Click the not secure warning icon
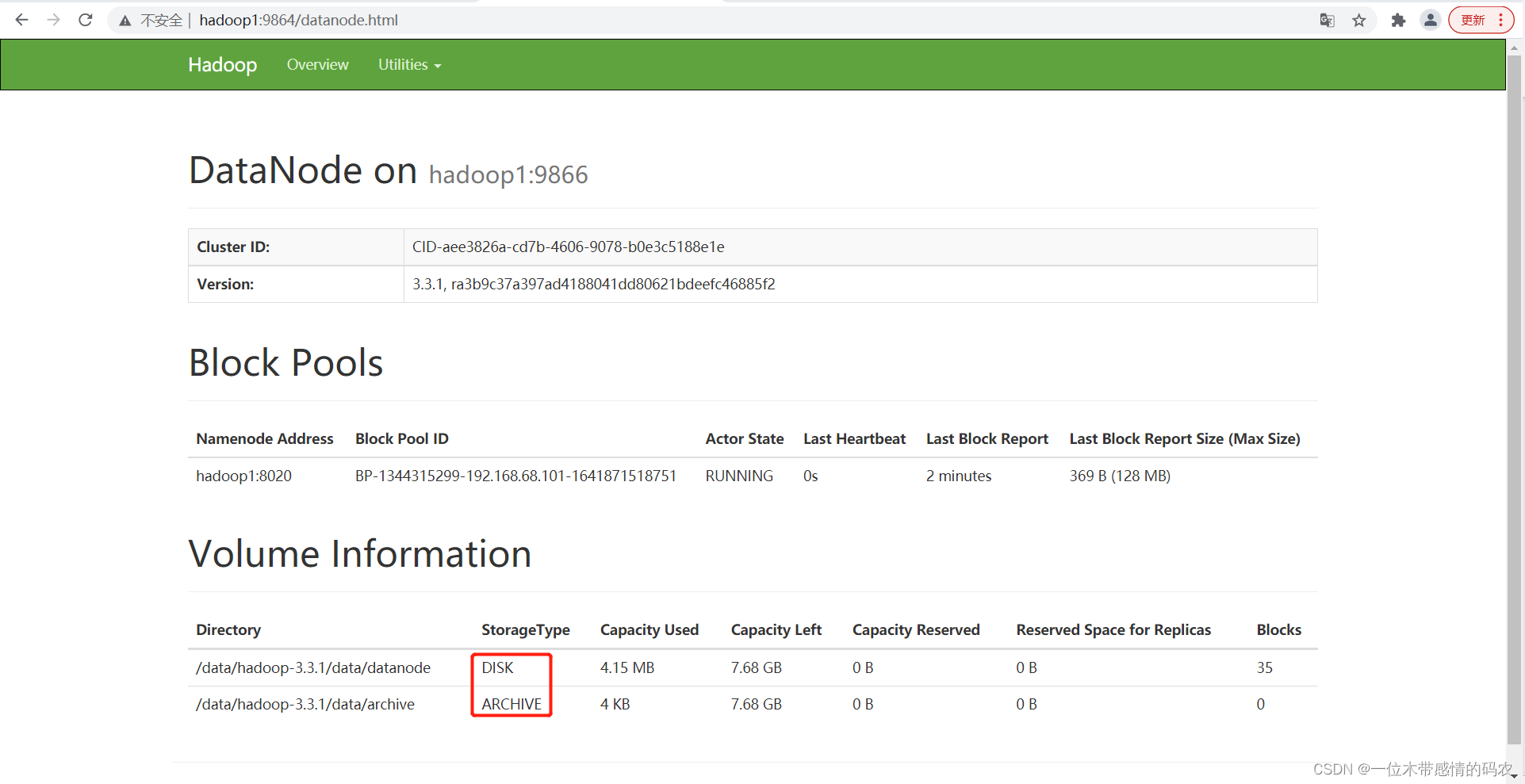This screenshot has width=1525, height=784. (125, 21)
